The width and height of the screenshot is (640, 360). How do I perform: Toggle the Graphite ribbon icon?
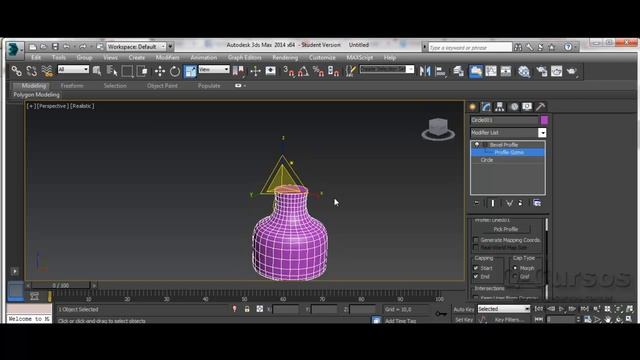pyautogui.click(x=476, y=71)
